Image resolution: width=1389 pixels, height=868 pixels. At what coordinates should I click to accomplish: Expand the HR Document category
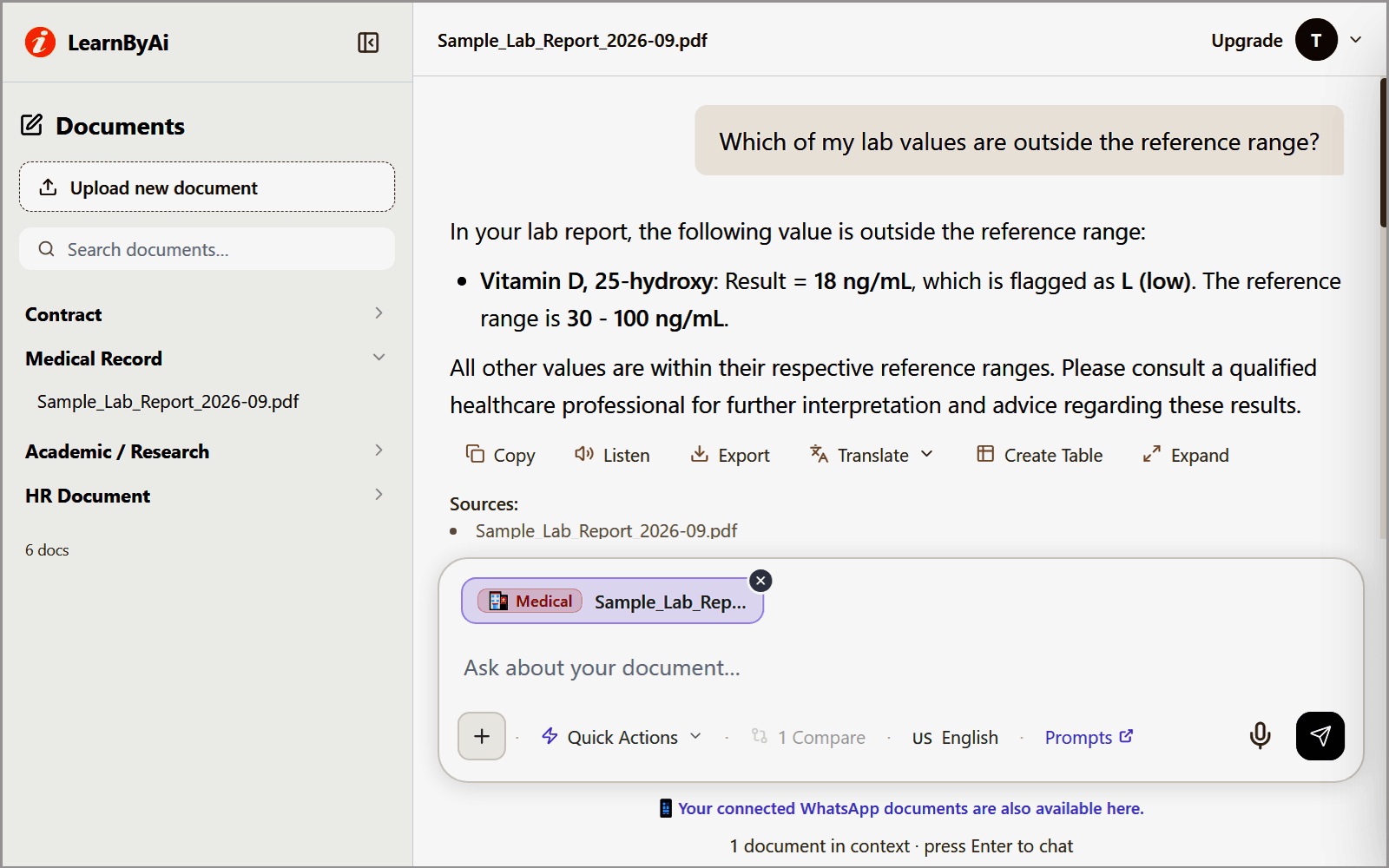click(x=207, y=496)
